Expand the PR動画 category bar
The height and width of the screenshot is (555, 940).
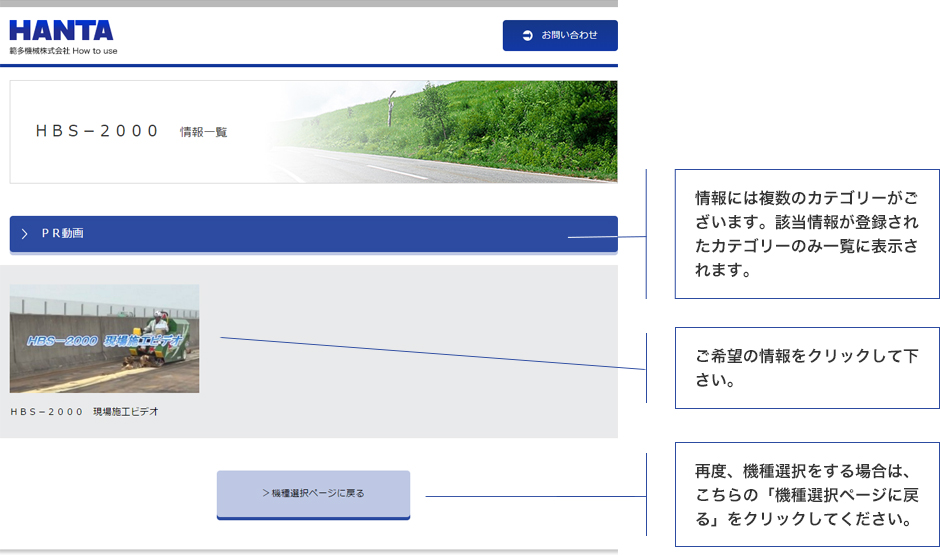(x=314, y=234)
